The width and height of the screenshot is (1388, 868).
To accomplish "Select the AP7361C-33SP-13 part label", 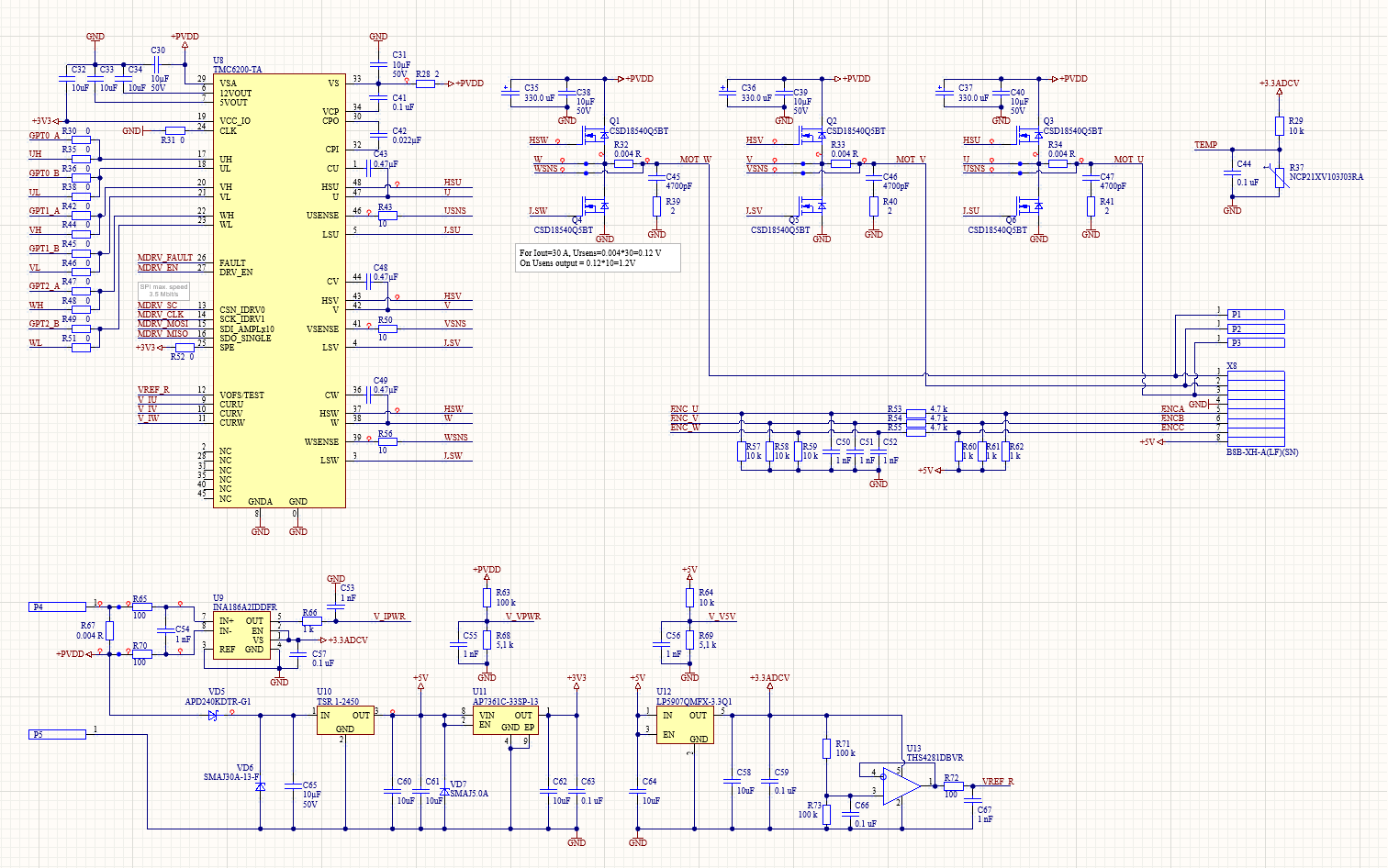I will (506, 702).
